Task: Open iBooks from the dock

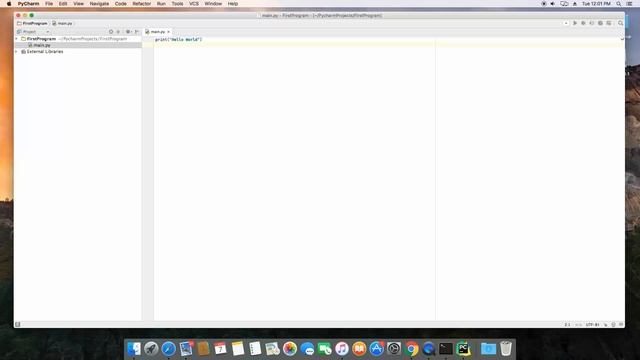Action: click(359, 349)
